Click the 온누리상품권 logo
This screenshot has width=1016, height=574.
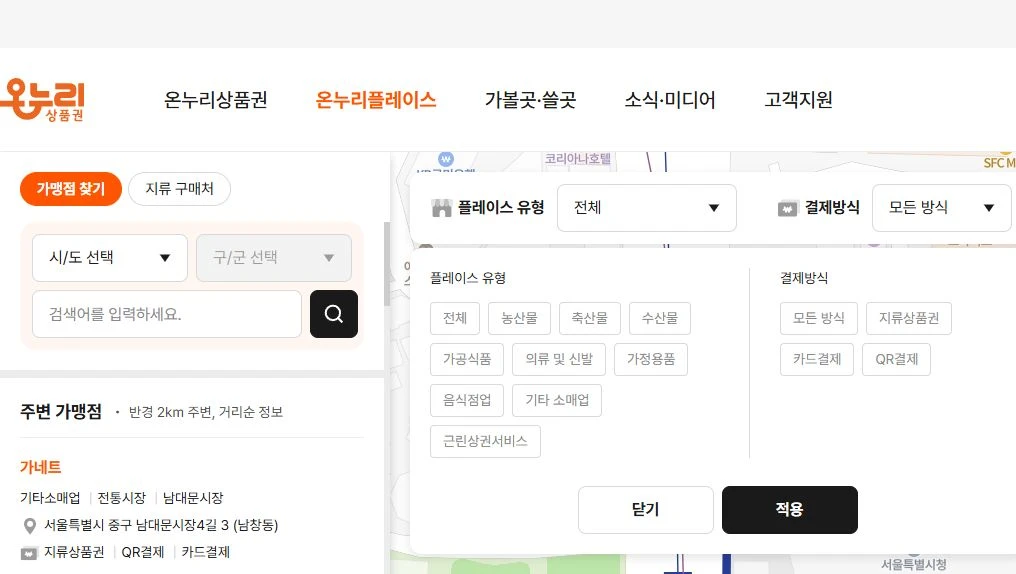click(x=42, y=99)
